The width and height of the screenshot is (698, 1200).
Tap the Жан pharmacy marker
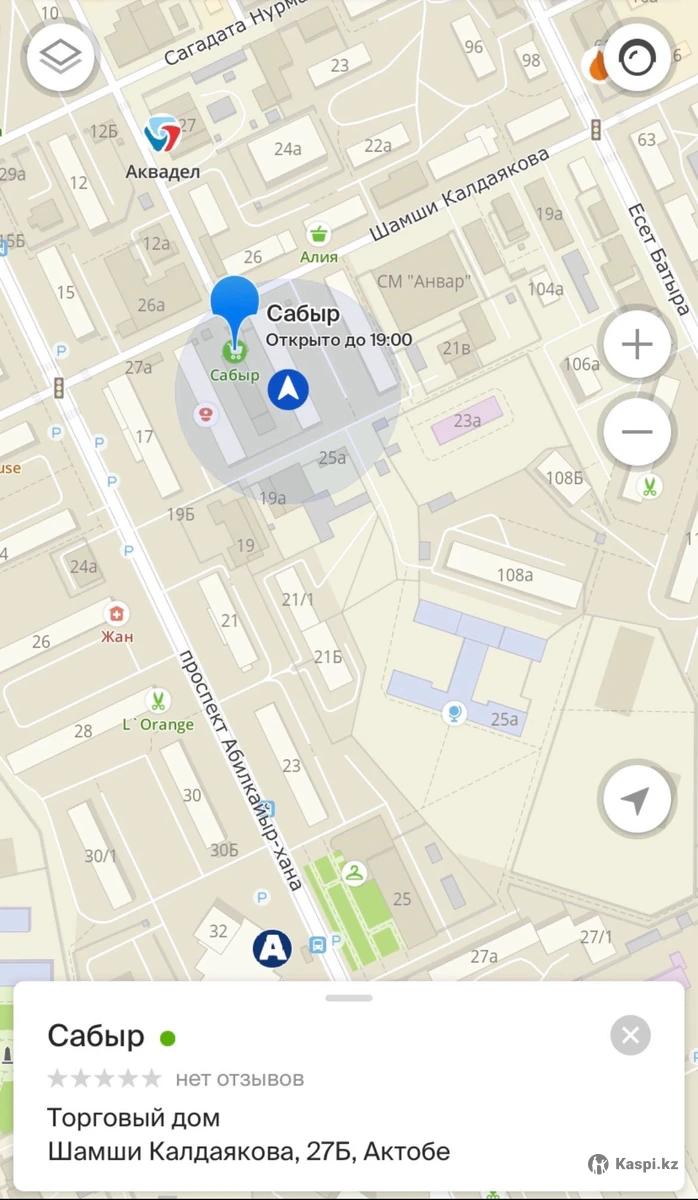pos(117,614)
